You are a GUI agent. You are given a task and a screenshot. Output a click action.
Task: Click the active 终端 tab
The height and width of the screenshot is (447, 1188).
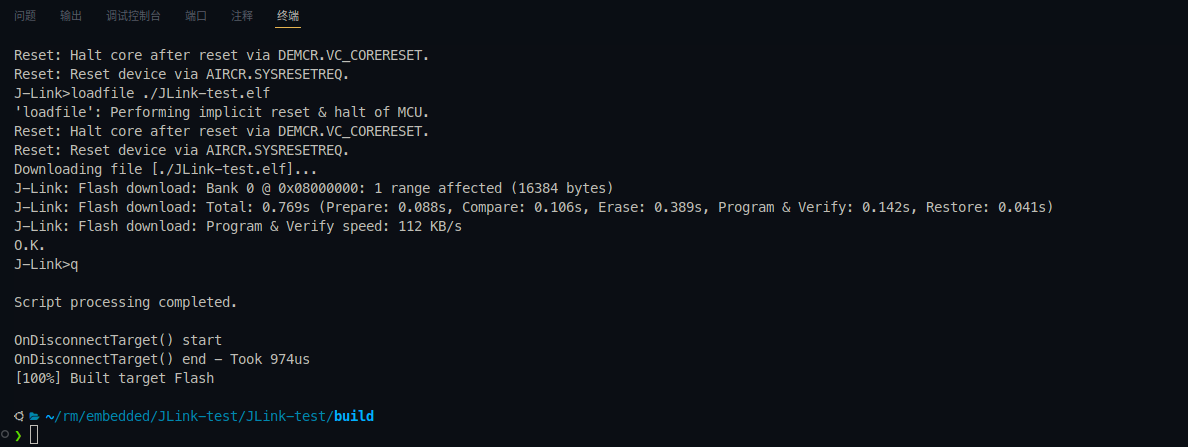[288, 16]
